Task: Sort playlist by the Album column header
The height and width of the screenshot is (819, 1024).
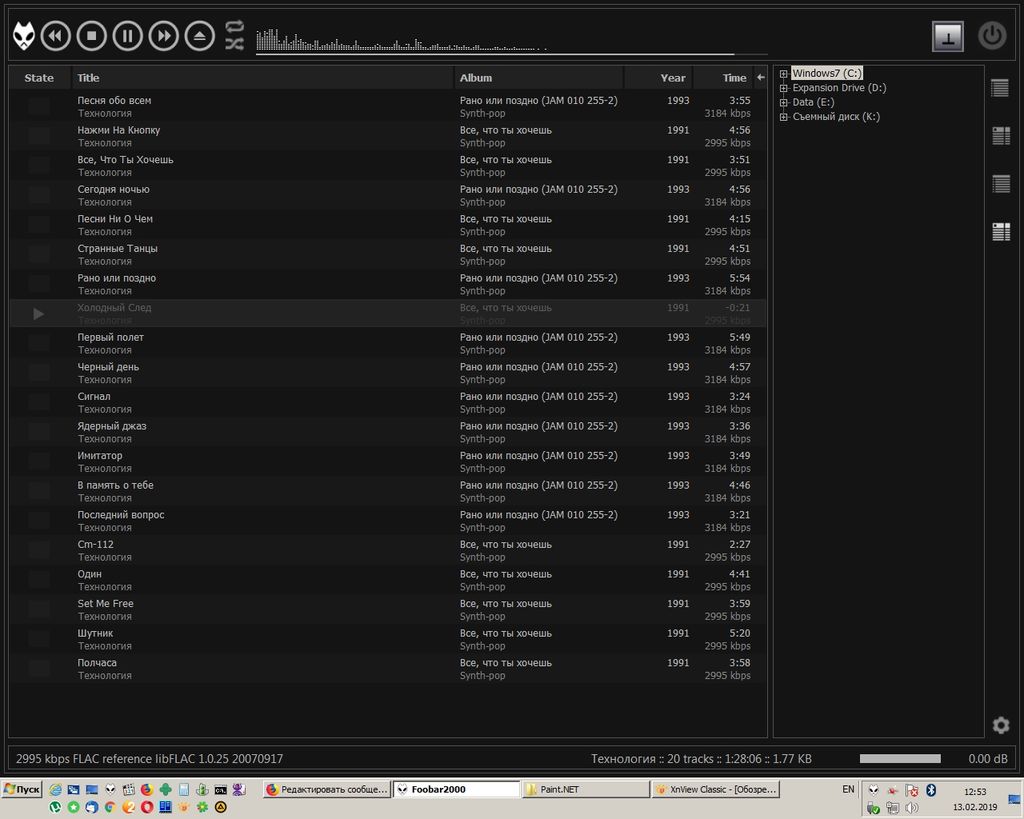Action: [x=539, y=78]
